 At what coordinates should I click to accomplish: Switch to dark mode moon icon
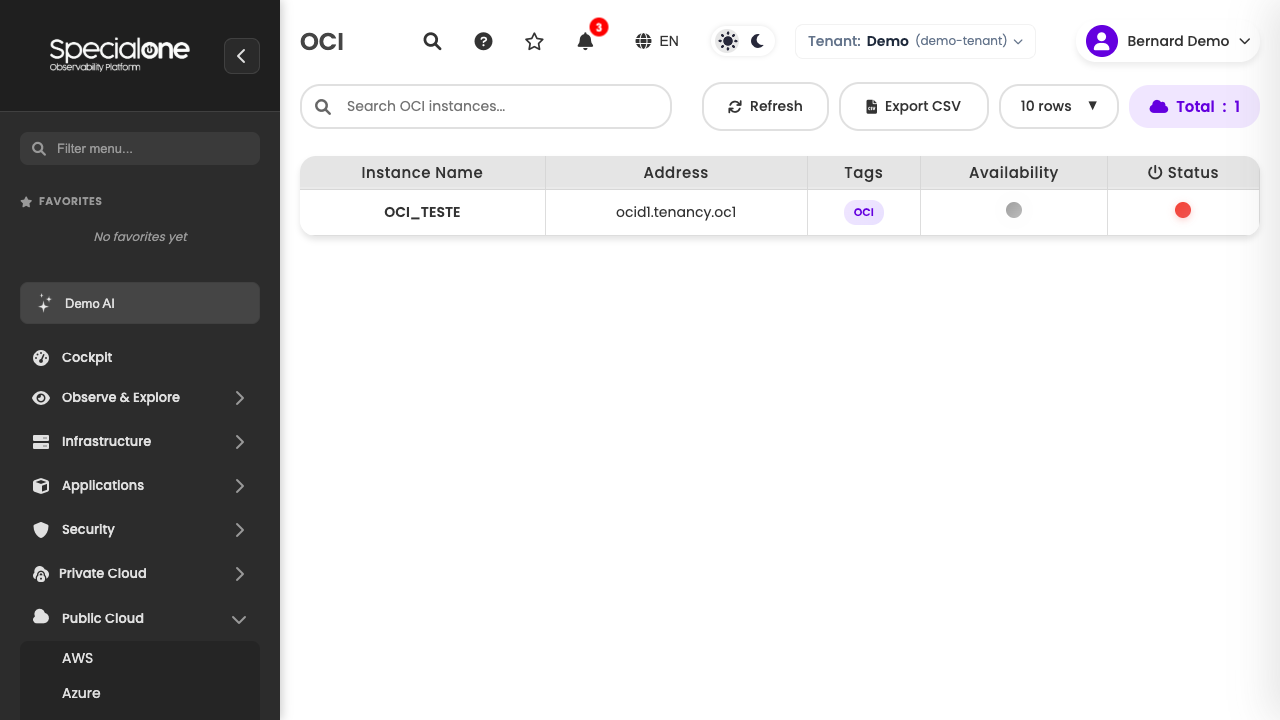click(x=757, y=41)
